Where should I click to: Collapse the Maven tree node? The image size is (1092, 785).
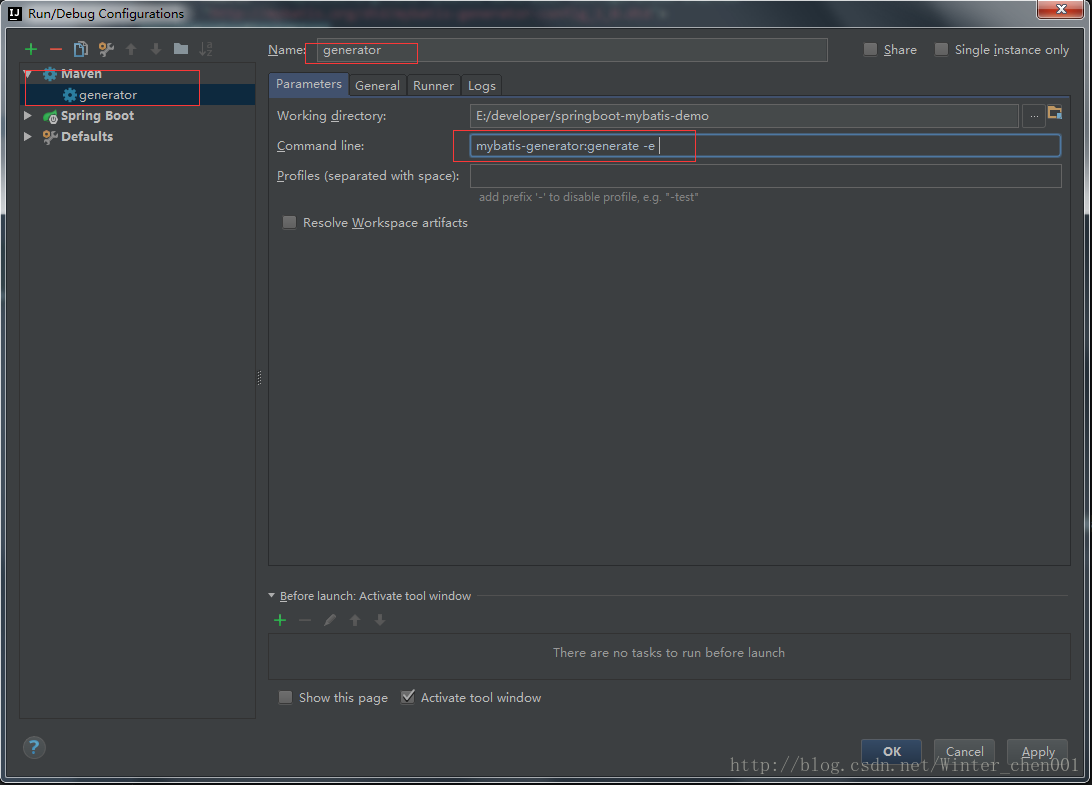(x=28, y=74)
